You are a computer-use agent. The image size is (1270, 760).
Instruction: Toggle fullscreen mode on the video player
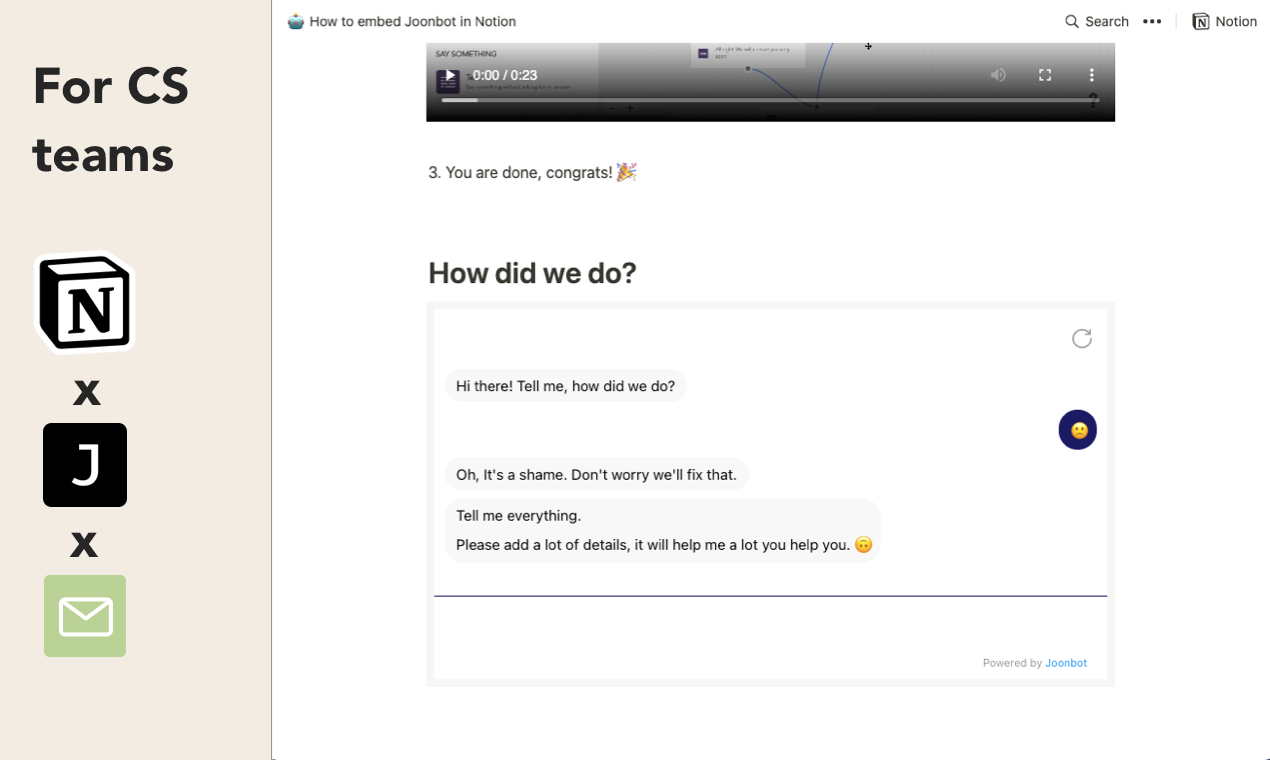[x=1044, y=74]
